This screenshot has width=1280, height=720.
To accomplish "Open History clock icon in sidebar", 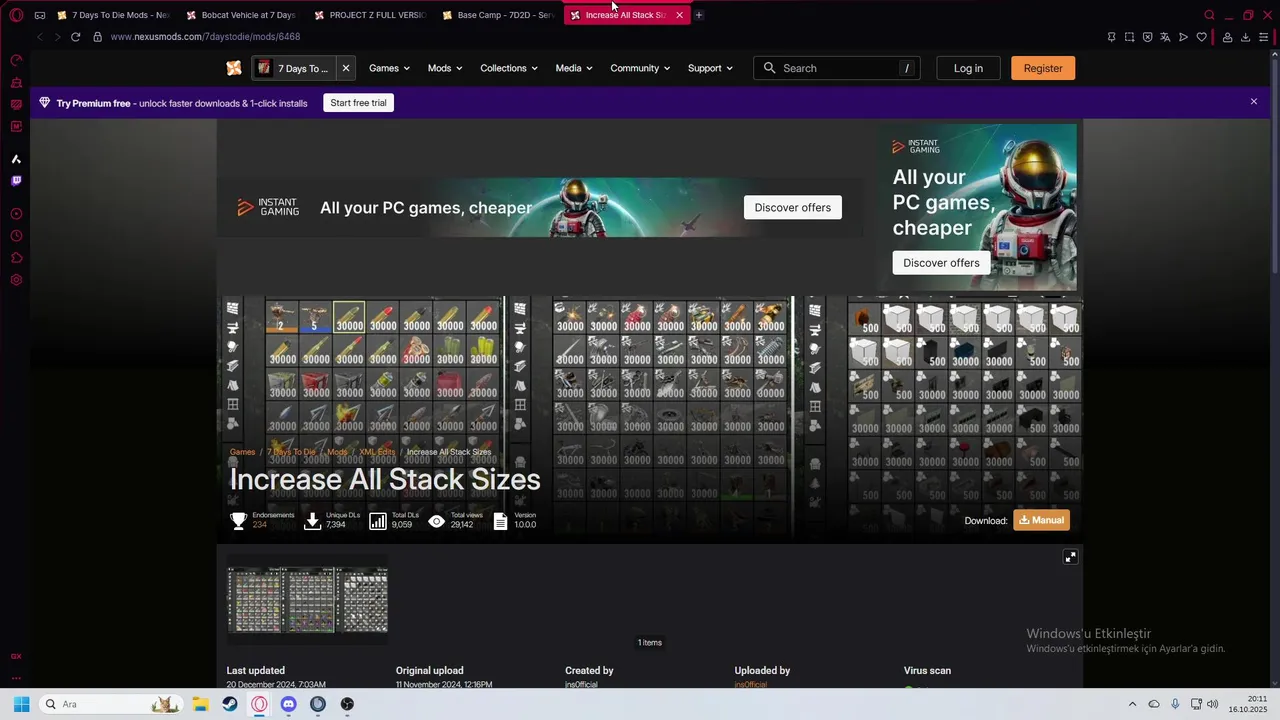I will point(16,236).
